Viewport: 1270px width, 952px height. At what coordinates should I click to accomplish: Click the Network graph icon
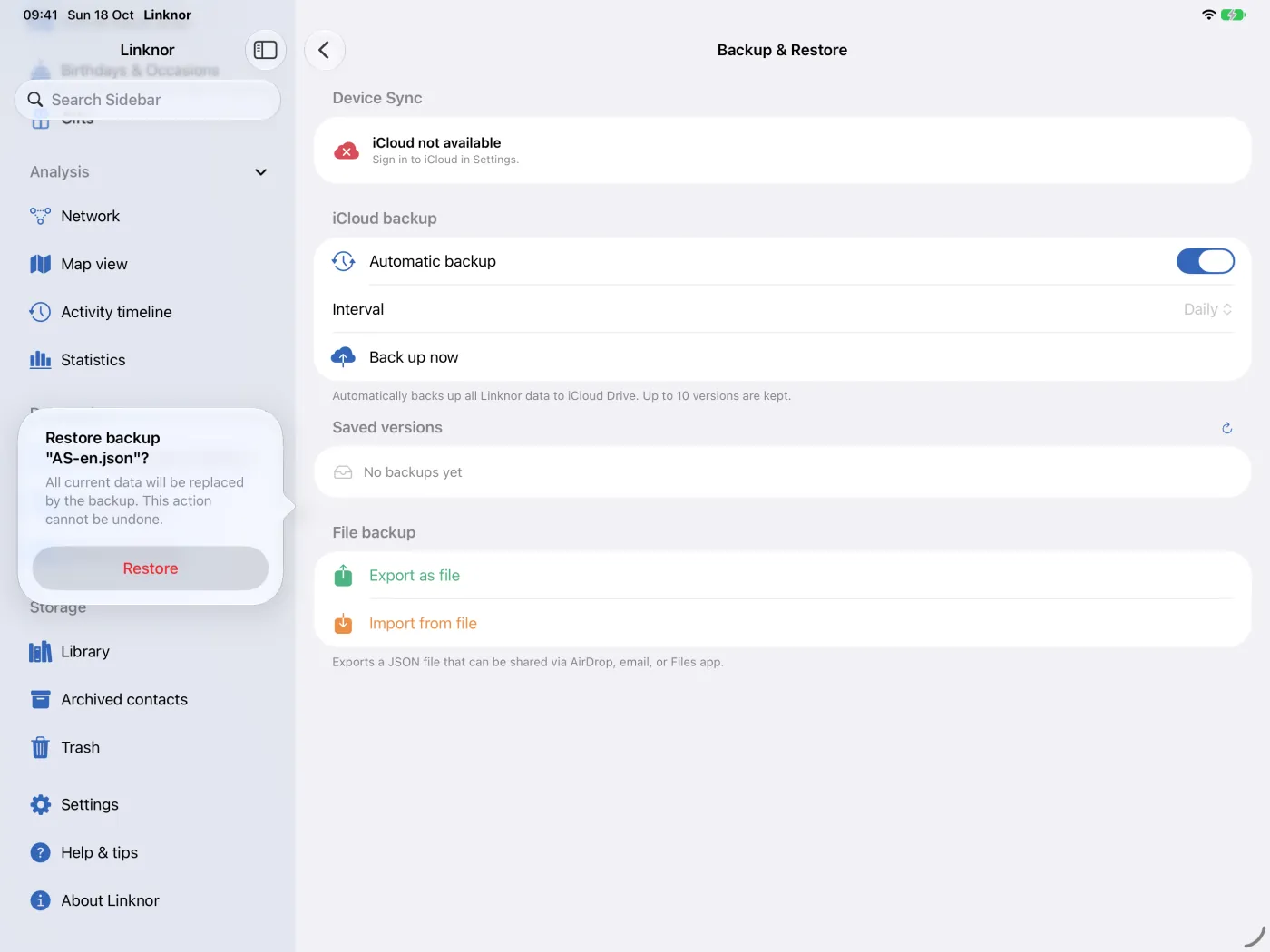[40, 216]
